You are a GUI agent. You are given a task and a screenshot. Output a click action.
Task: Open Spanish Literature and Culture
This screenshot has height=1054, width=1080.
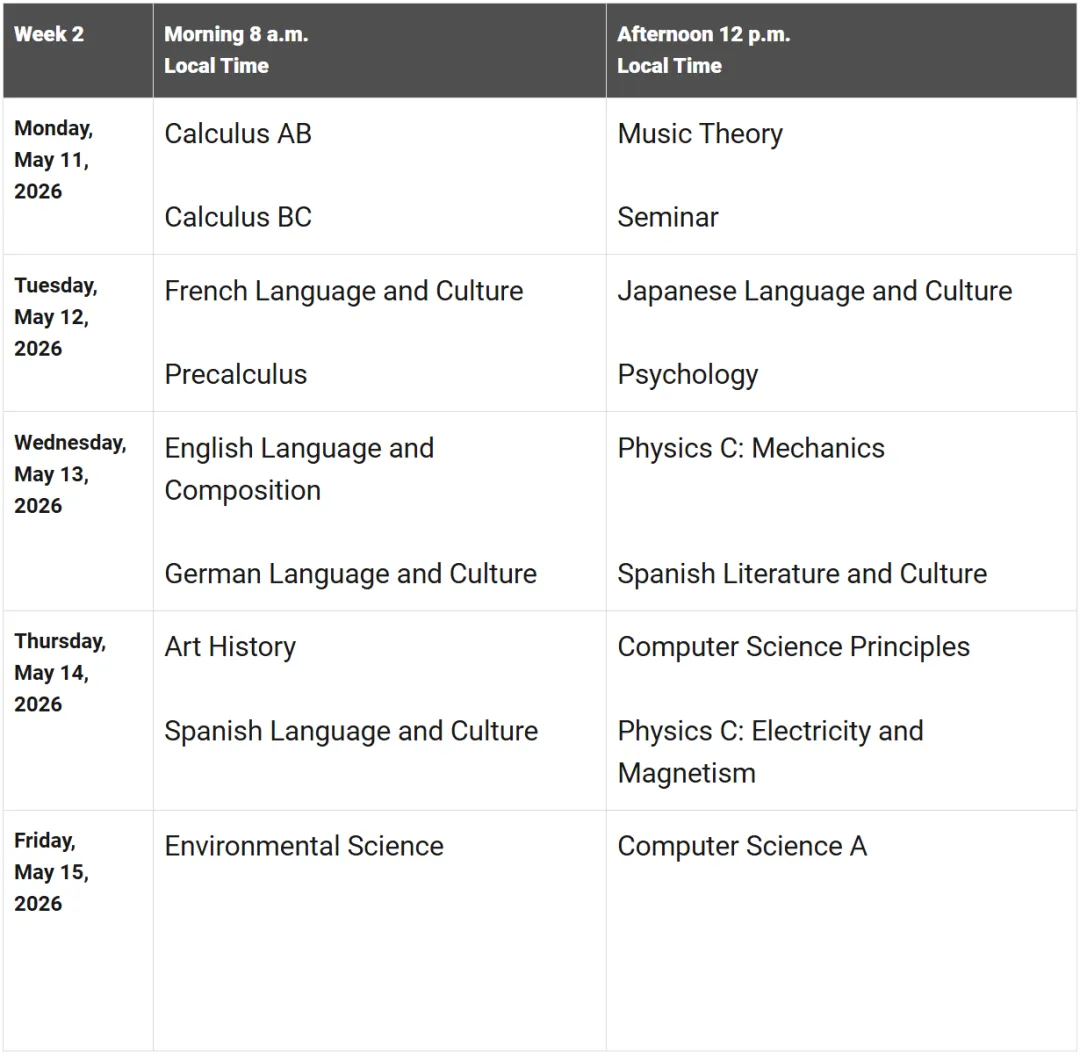[x=802, y=574]
